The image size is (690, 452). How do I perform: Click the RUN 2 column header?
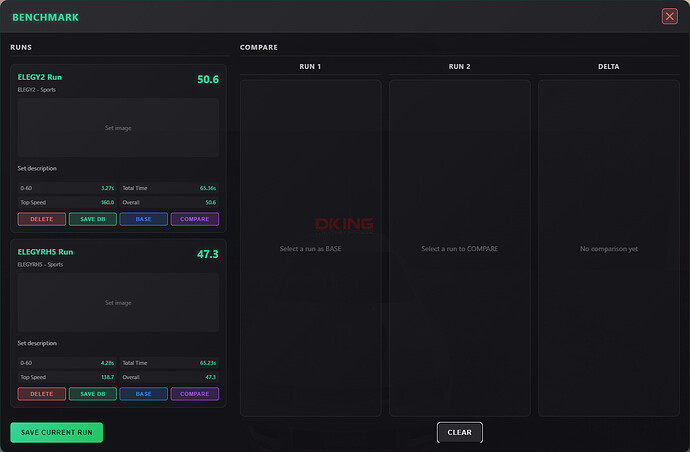click(x=459, y=66)
